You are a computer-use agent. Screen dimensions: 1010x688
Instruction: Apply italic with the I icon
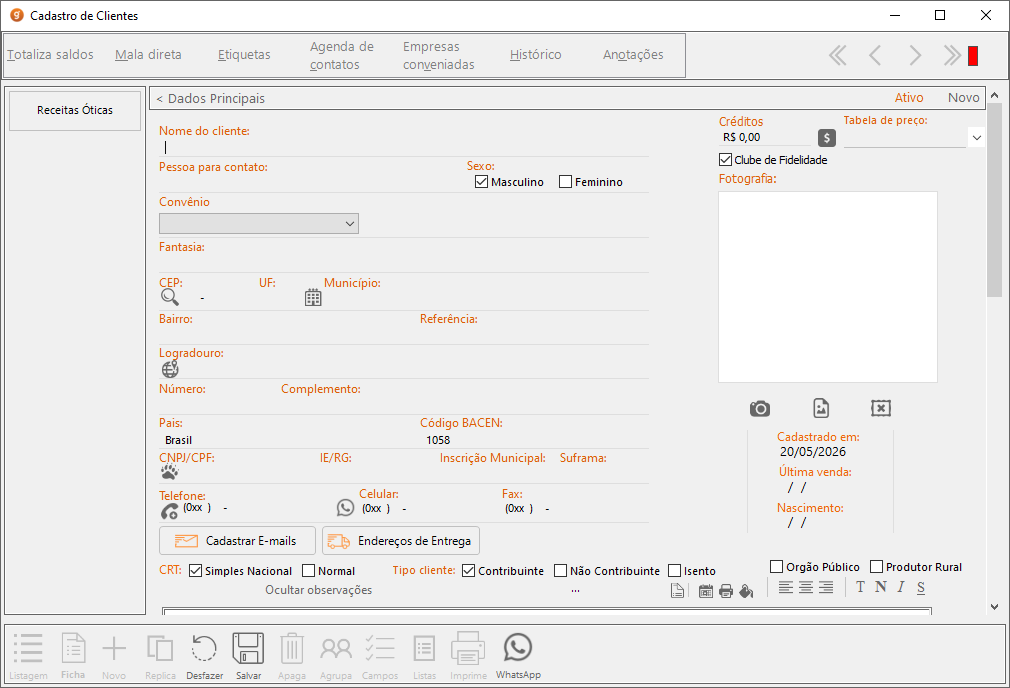[900, 587]
